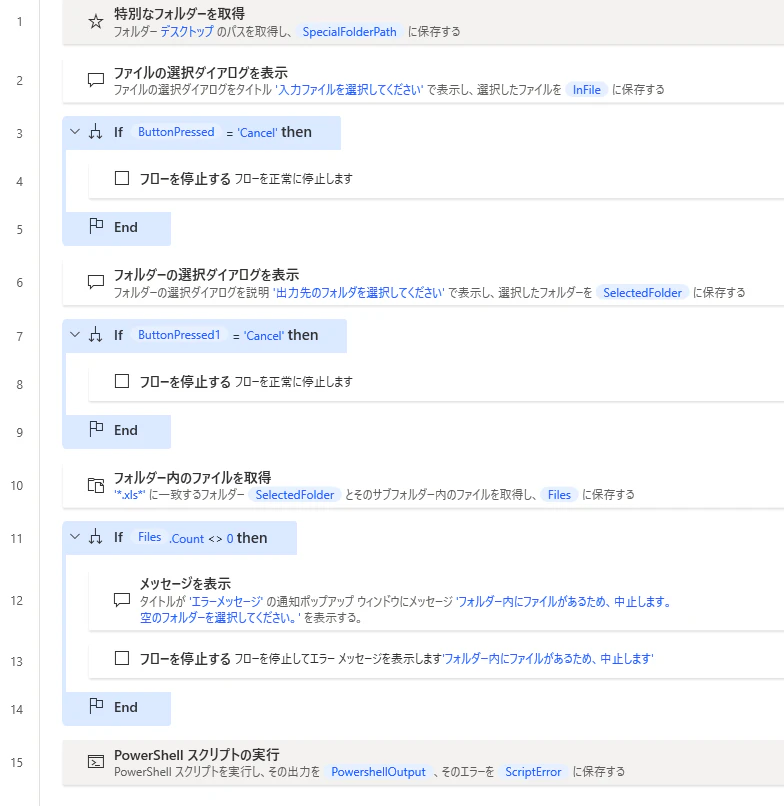Click the speech bubble icon of ファイルの選択ダイアログを表示
The width and height of the screenshot is (784, 806).
tap(96, 80)
